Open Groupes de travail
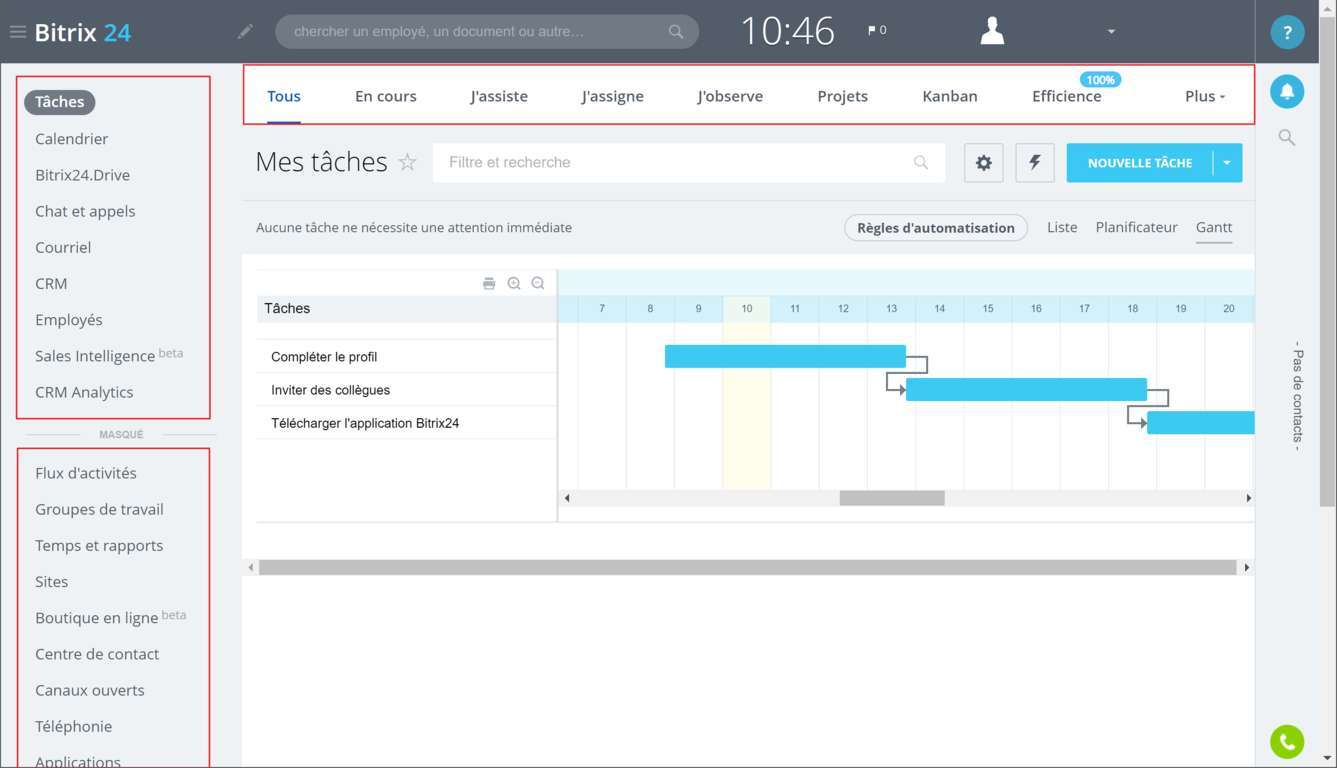This screenshot has height=768, width=1337. tap(99, 509)
